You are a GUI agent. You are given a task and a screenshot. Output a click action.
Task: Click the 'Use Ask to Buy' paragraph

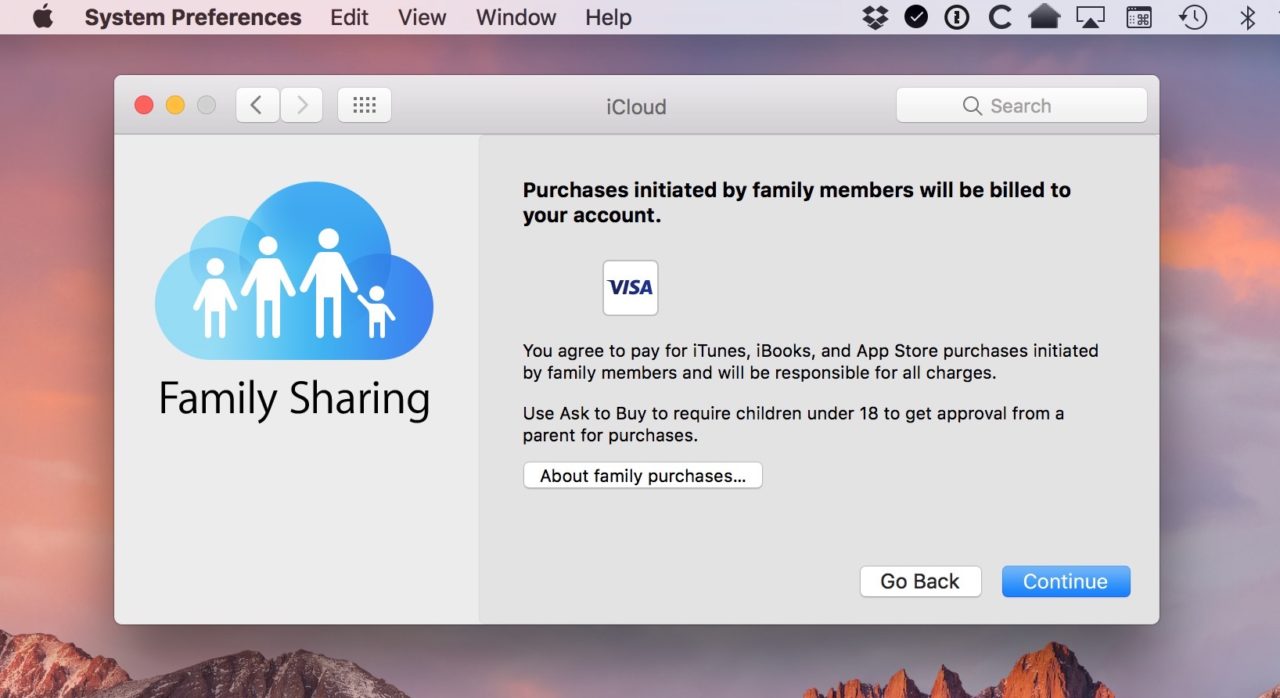click(x=793, y=424)
